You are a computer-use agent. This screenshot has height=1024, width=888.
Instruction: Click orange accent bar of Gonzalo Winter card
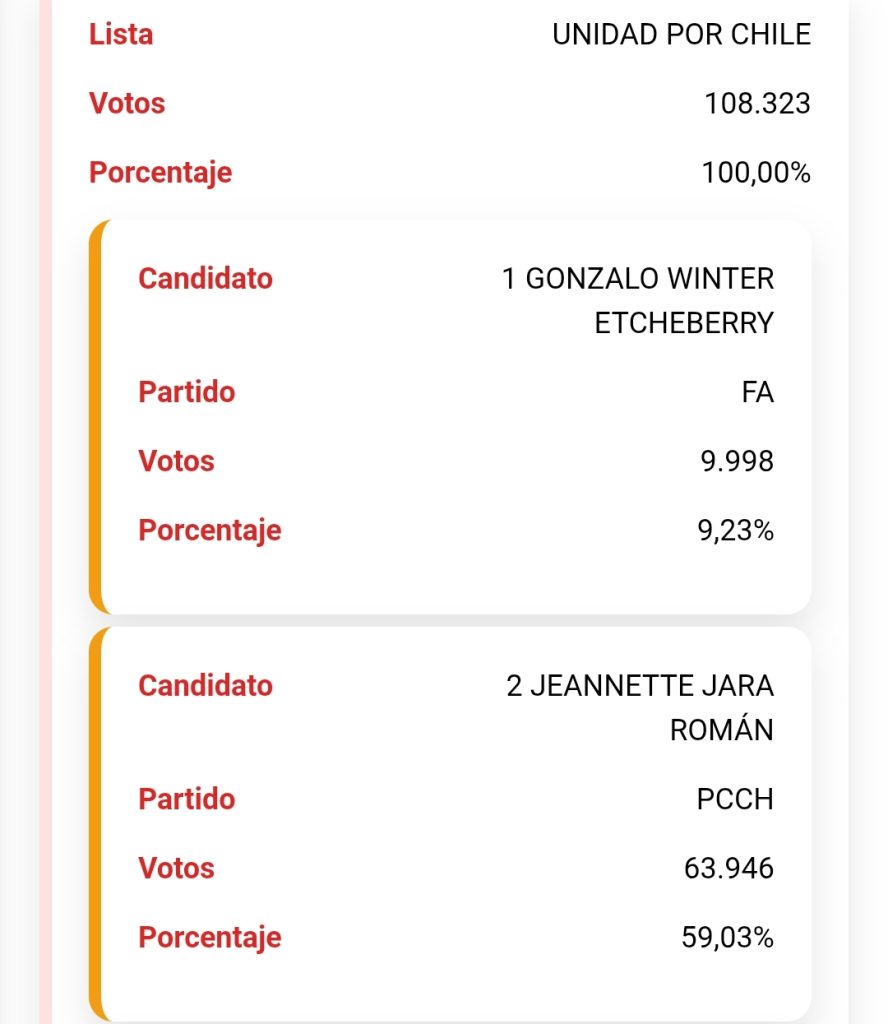point(96,416)
